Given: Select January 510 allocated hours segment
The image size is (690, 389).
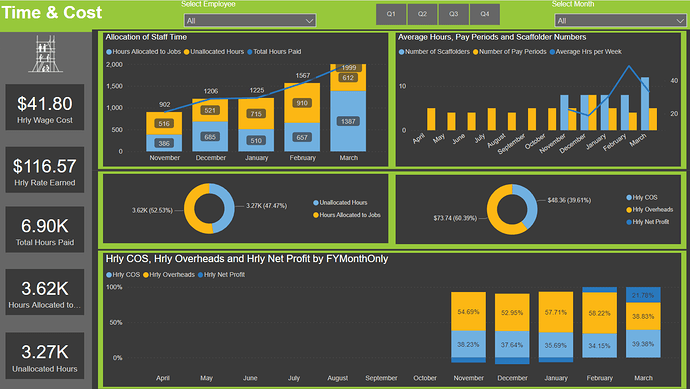Looking at the screenshot, I should (x=256, y=140).
